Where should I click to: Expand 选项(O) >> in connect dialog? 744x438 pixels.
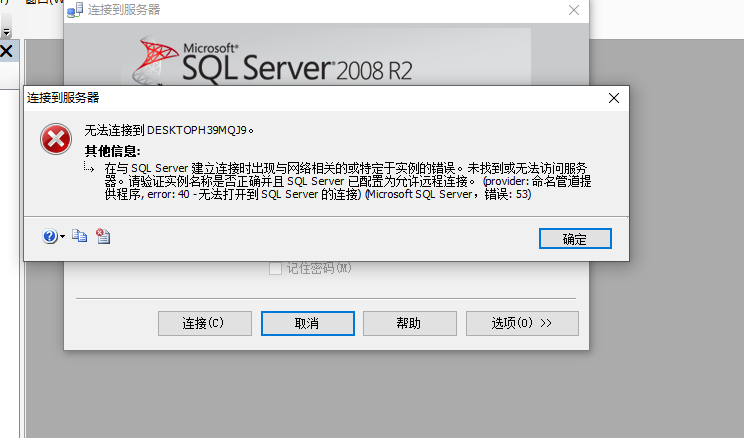pos(522,324)
